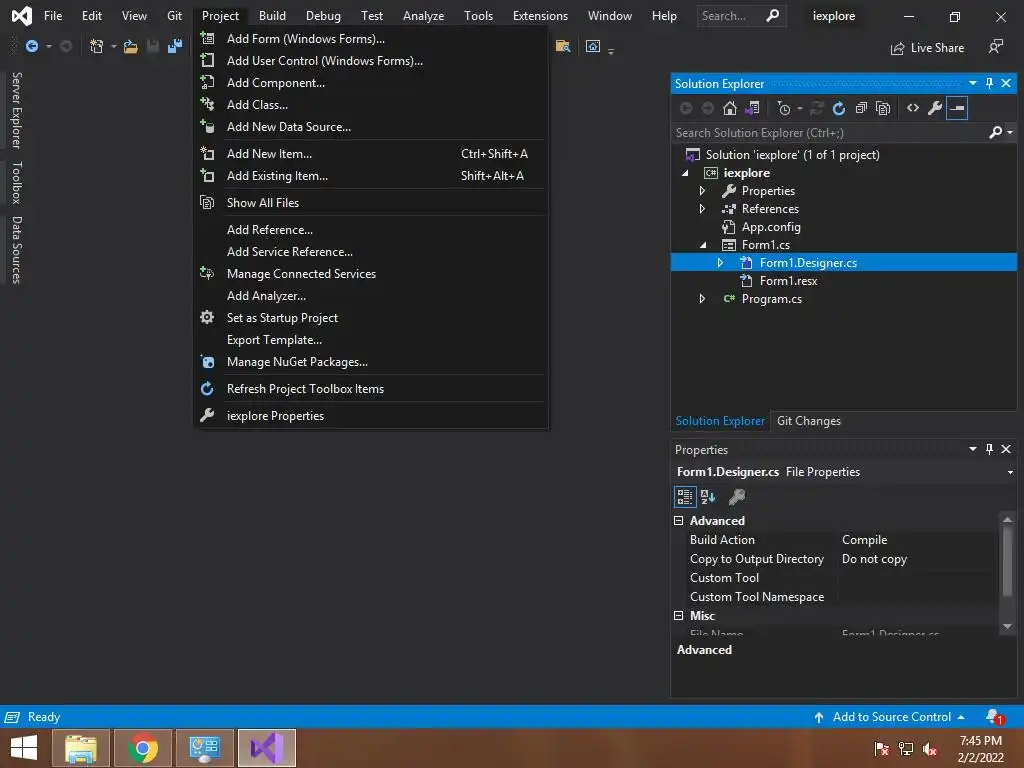Click the Home icon in Solution Explorer
This screenshot has height=768, width=1024.
[729, 108]
